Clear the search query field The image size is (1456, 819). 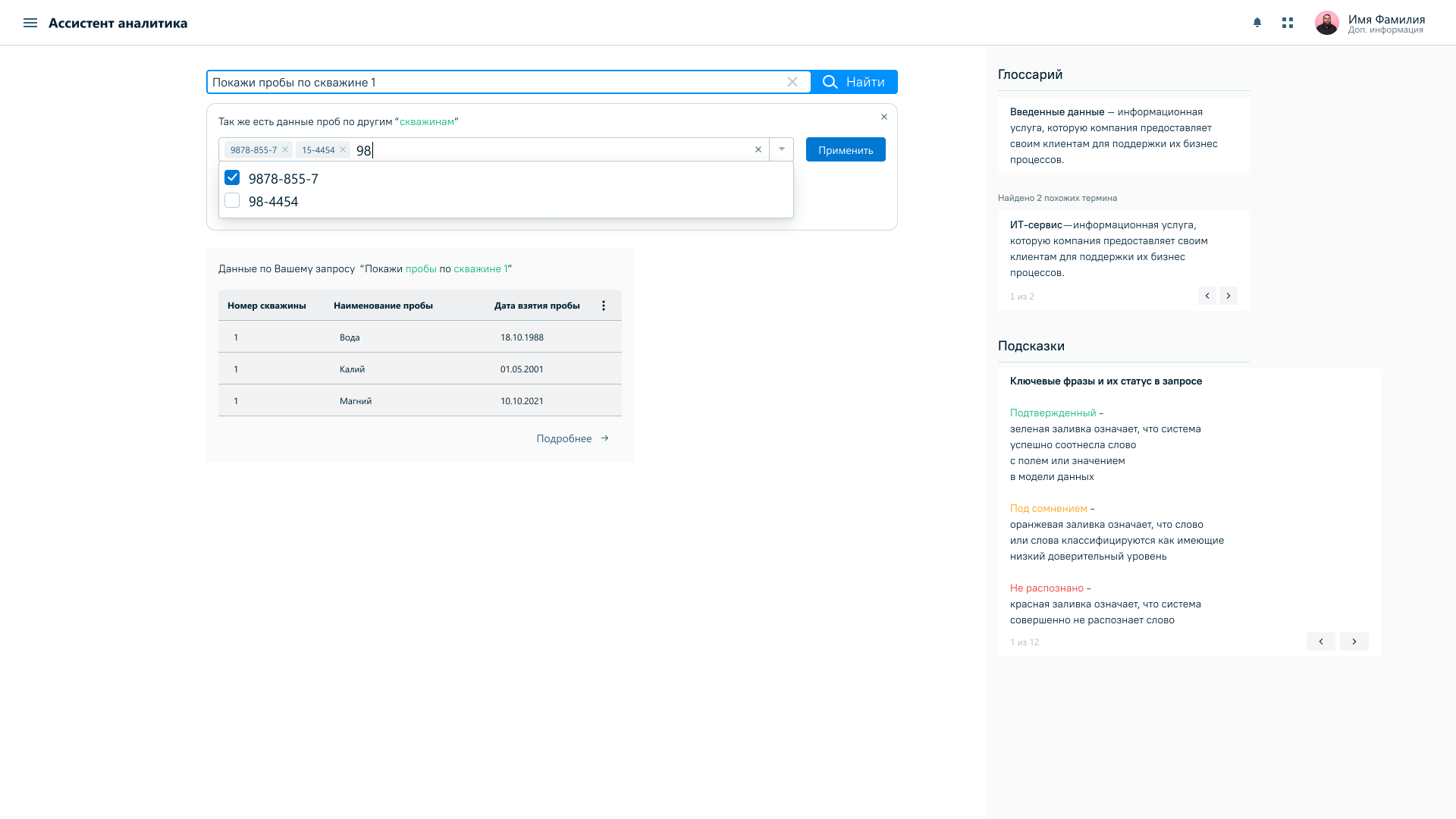[x=792, y=82]
